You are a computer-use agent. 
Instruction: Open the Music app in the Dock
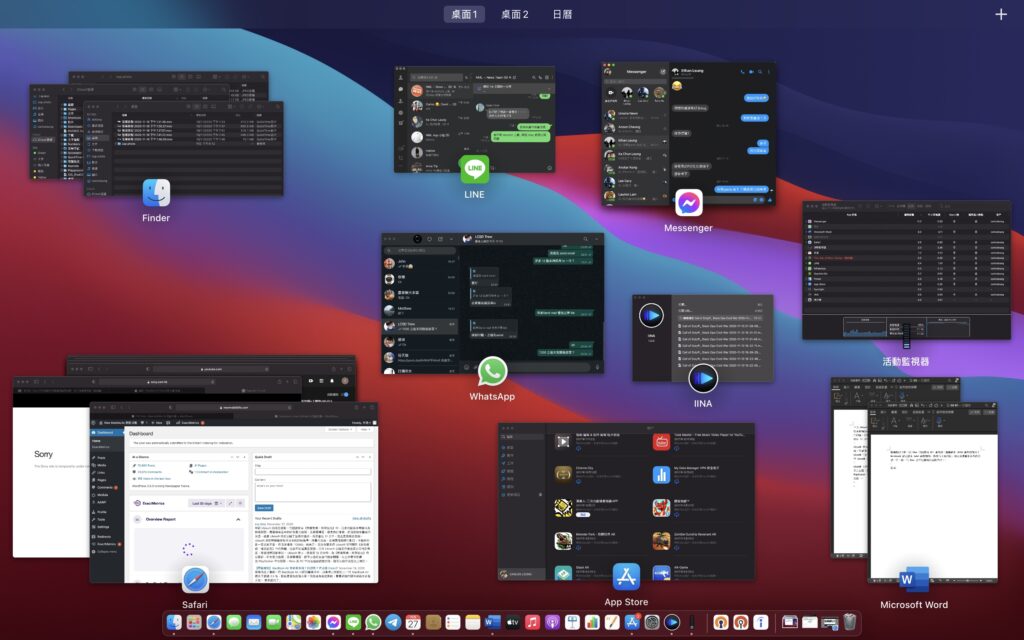[533, 622]
